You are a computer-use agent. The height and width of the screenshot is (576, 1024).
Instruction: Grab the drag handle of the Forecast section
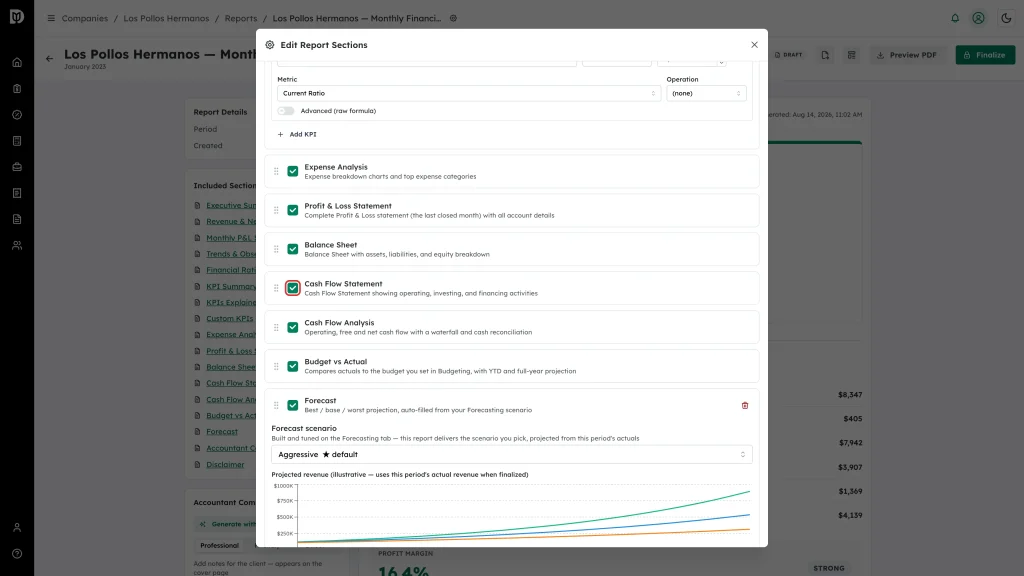pyautogui.click(x=276, y=406)
